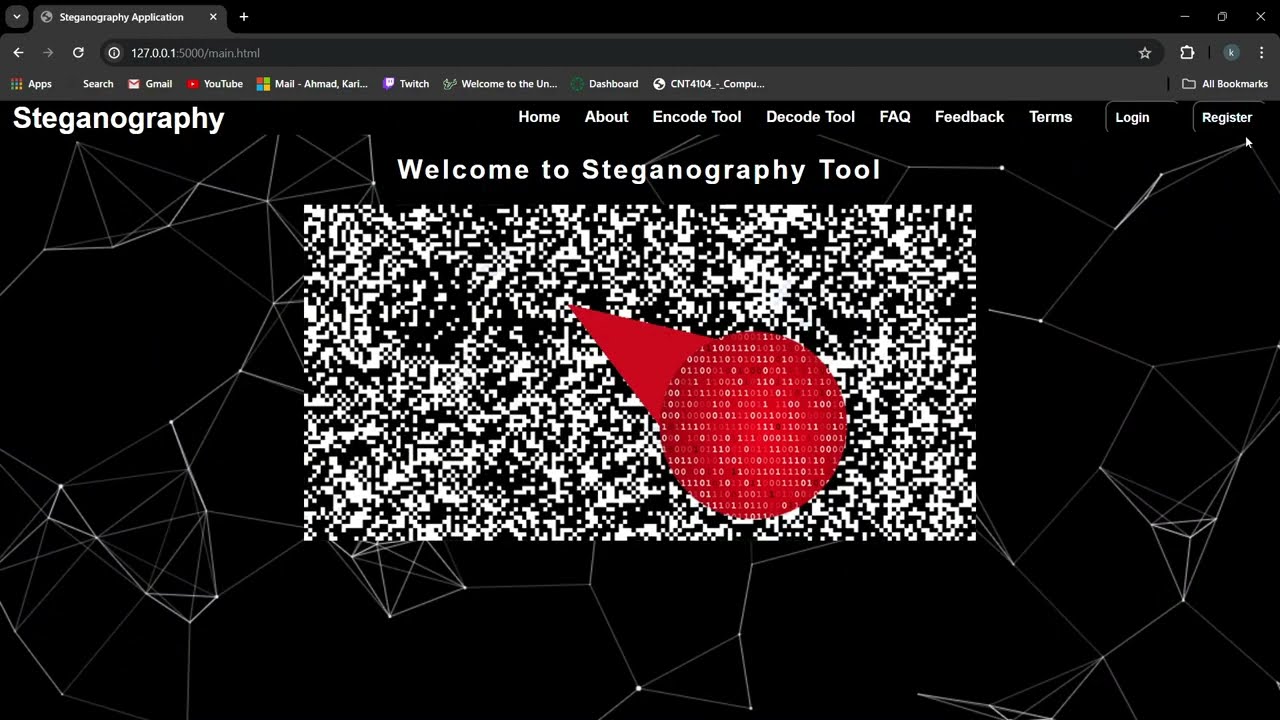
Task: Open the FAQ nav link
Action: coord(895,117)
